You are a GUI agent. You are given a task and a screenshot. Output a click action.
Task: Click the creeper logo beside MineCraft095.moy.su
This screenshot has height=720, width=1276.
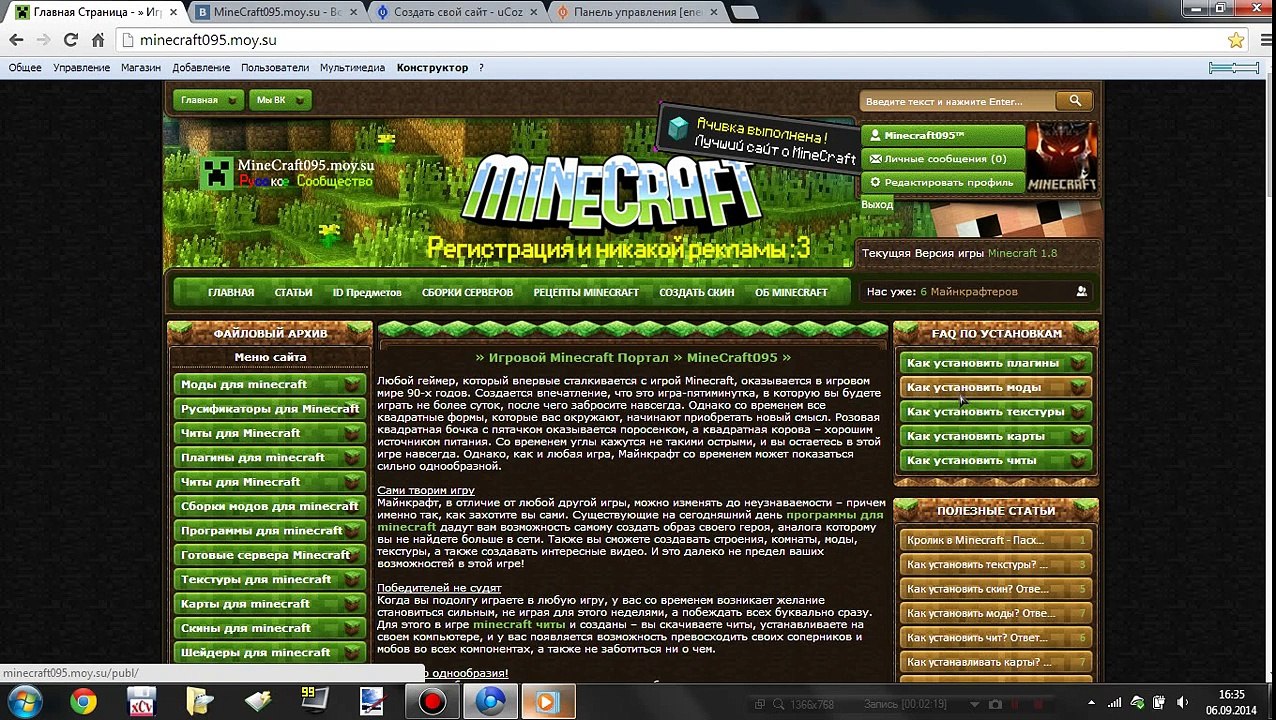[217, 173]
